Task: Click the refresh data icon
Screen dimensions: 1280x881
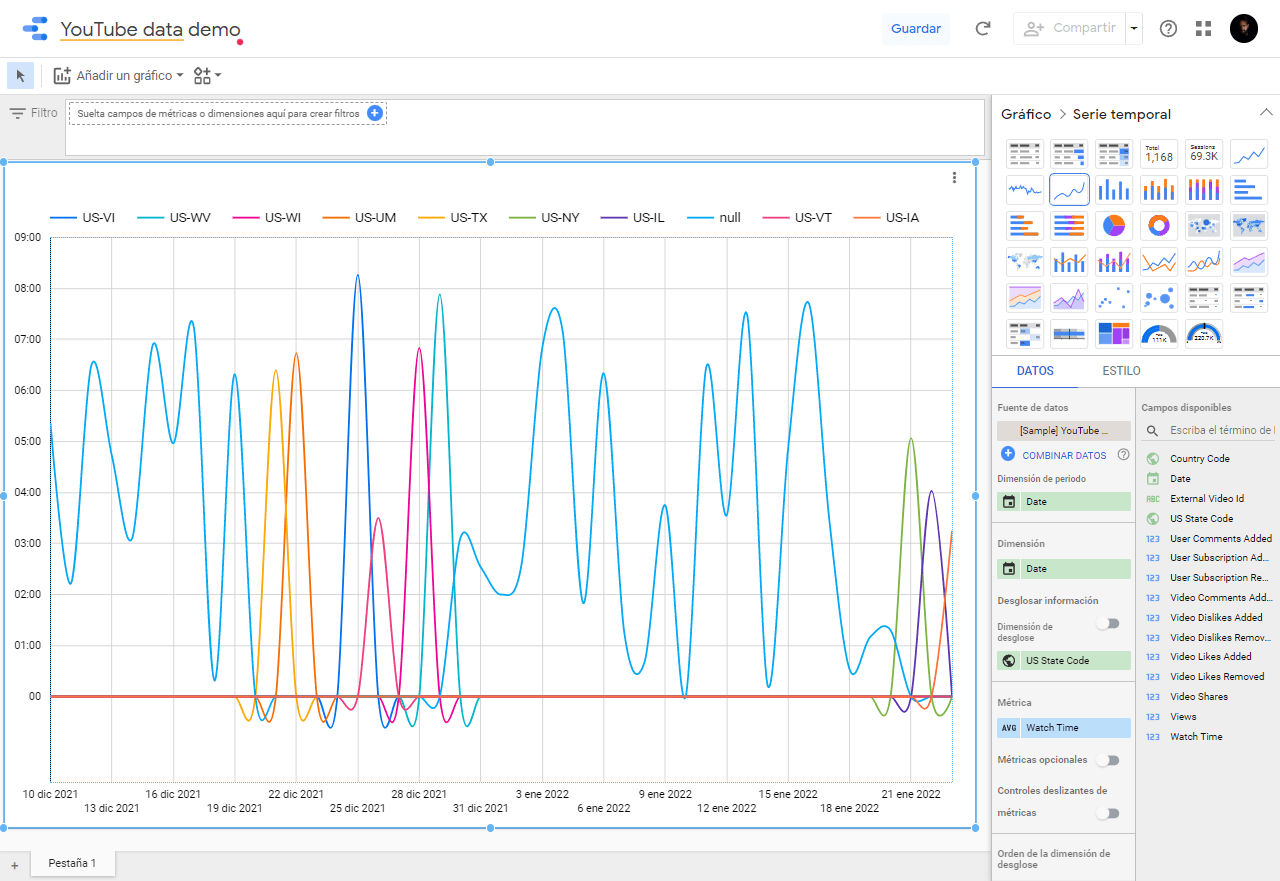Action: [x=983, y=29]
